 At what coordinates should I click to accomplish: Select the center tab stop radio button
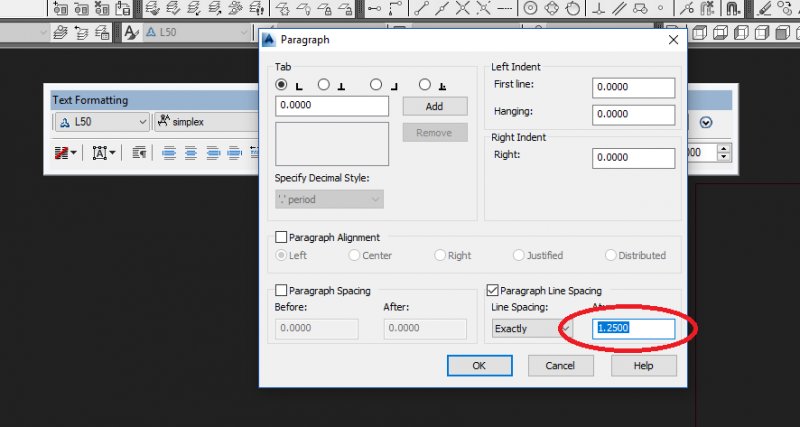click(x=323, y=85)
